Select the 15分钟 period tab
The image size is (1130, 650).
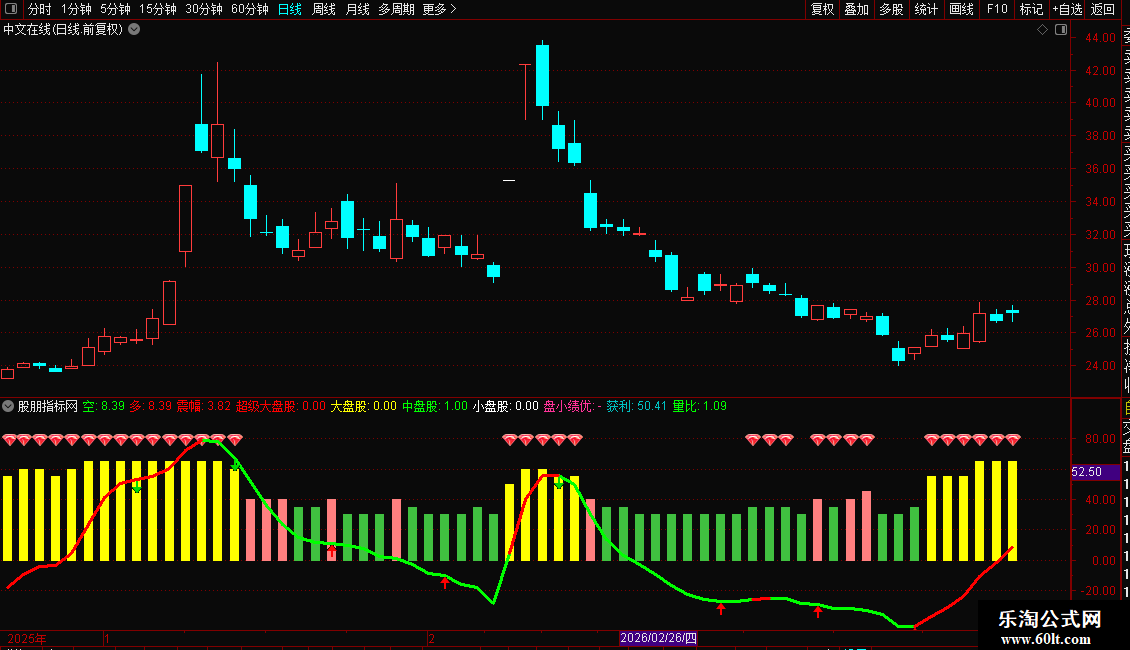coord(158,9)
